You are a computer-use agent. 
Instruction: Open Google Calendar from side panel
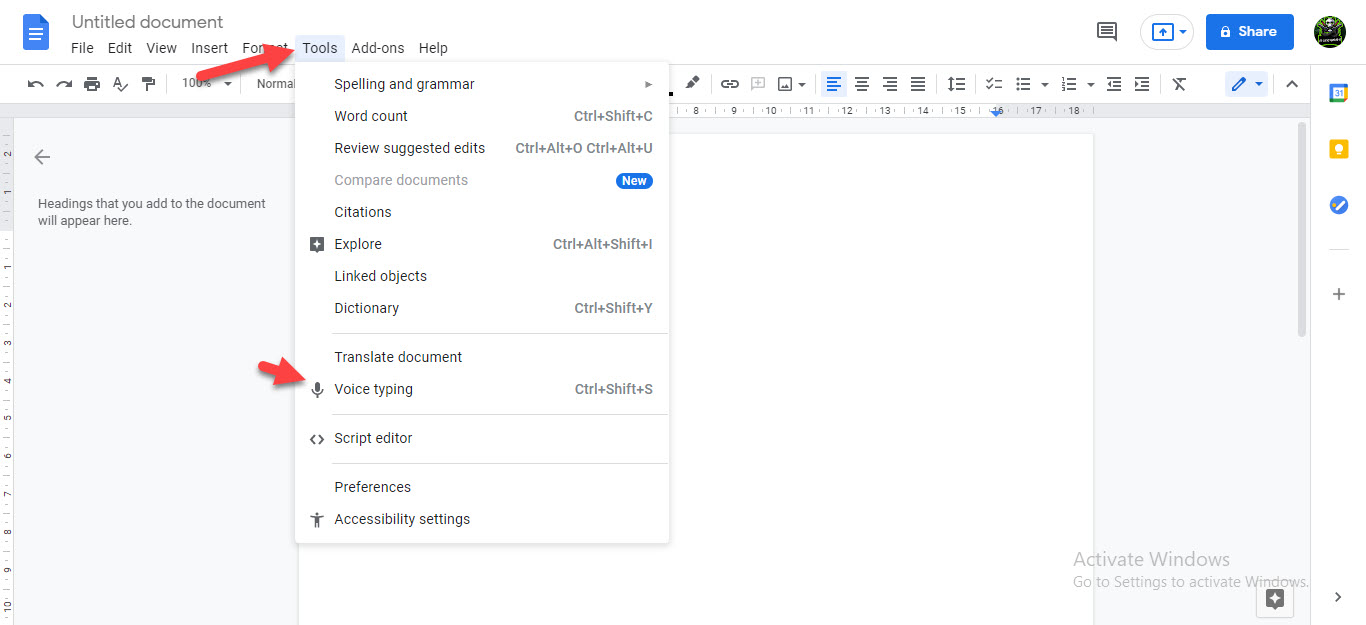tap(1338, 93)
